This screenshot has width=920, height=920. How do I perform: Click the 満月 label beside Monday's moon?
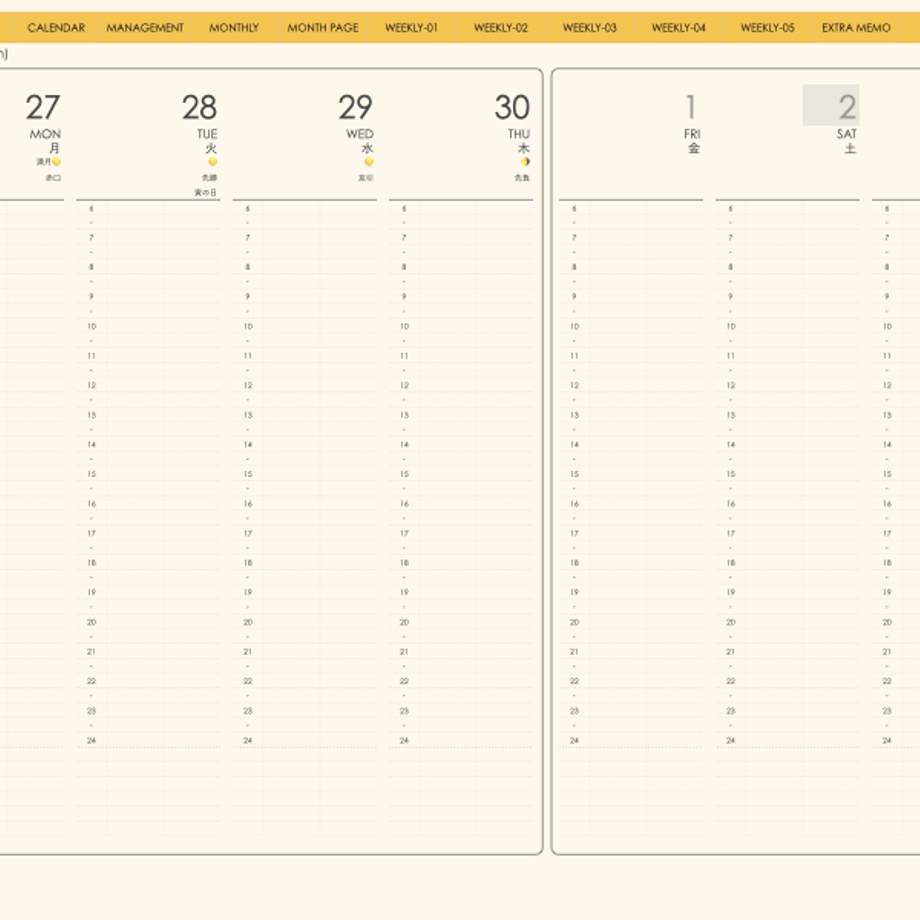(44, 162)
